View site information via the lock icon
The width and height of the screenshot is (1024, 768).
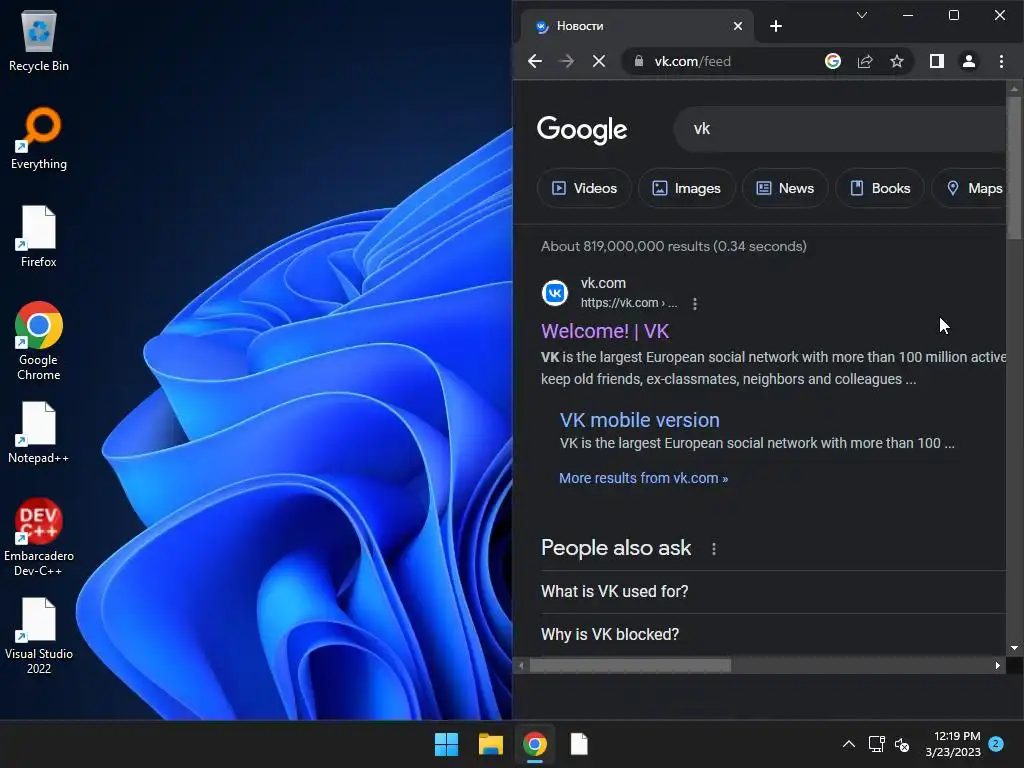coord(639,61)
